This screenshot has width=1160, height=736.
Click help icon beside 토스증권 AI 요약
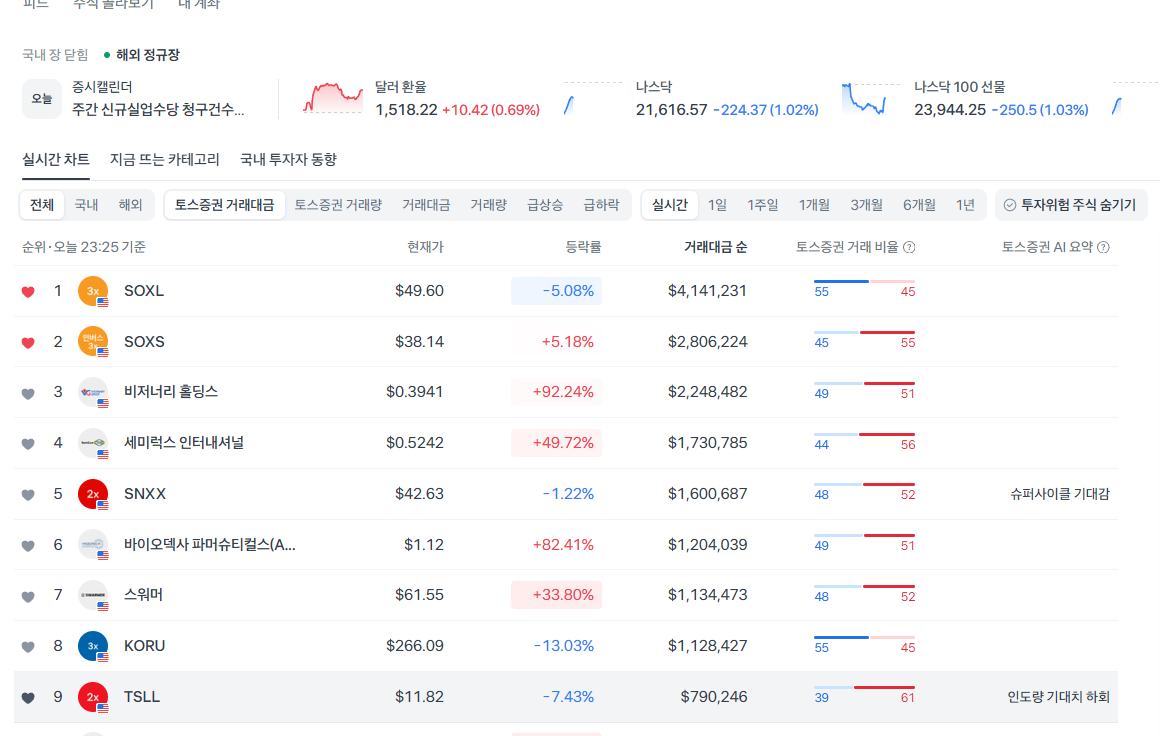pyautogui.click(x=1103, y=247)
